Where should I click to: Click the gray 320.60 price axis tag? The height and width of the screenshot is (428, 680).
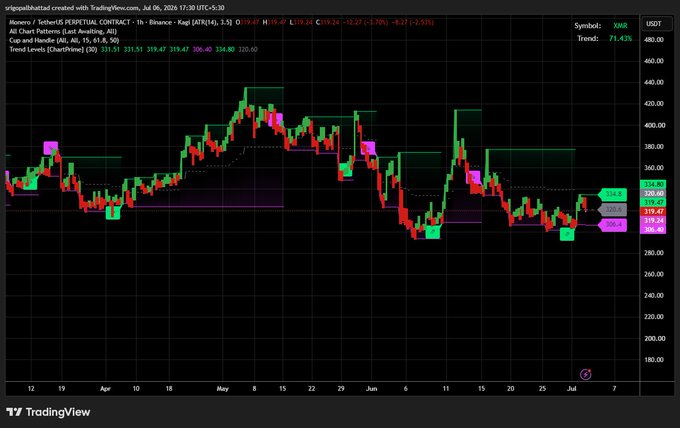[653, 194]
